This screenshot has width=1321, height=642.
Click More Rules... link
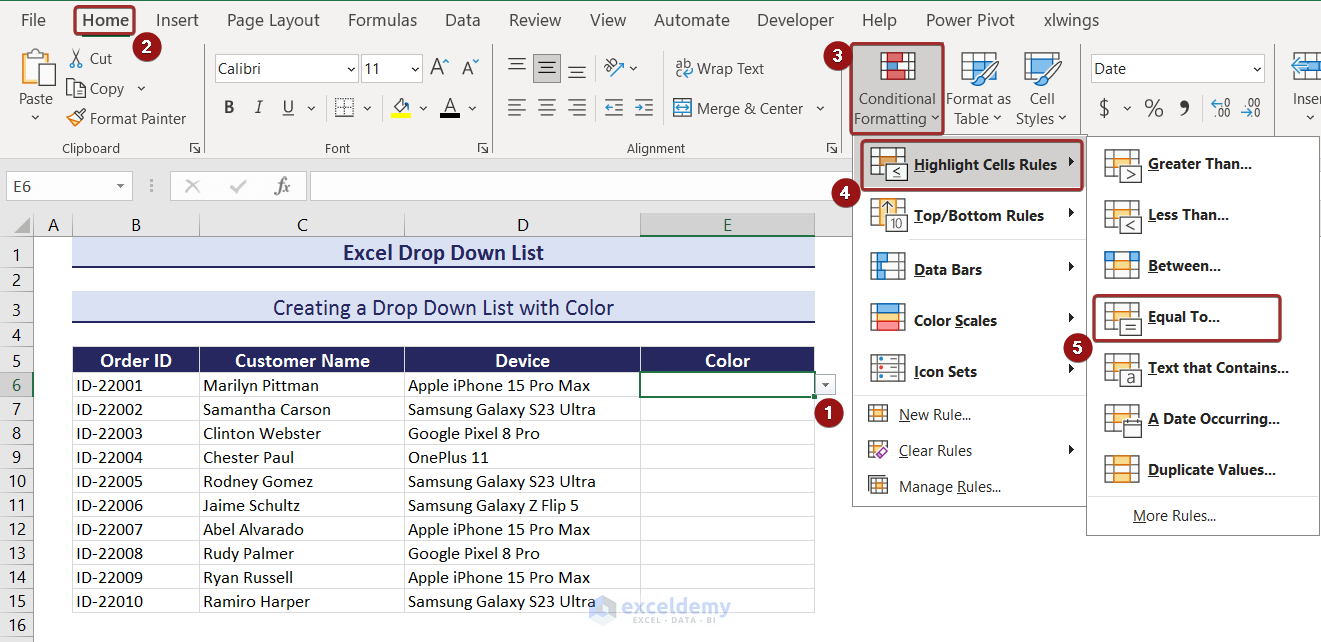point(1174,516)
